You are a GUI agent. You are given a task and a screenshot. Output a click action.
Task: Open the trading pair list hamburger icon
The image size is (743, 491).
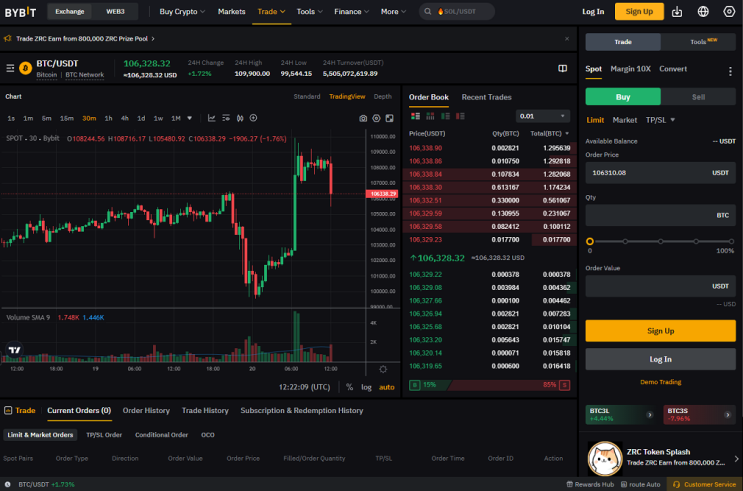pyautogui.click(x=10, y=68)
